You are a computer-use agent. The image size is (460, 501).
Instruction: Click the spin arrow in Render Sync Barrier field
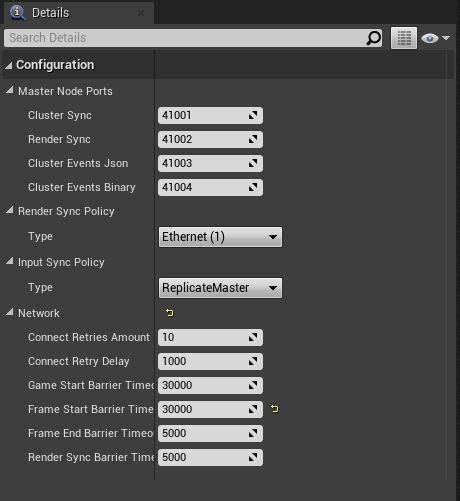(x=253, y=457)
